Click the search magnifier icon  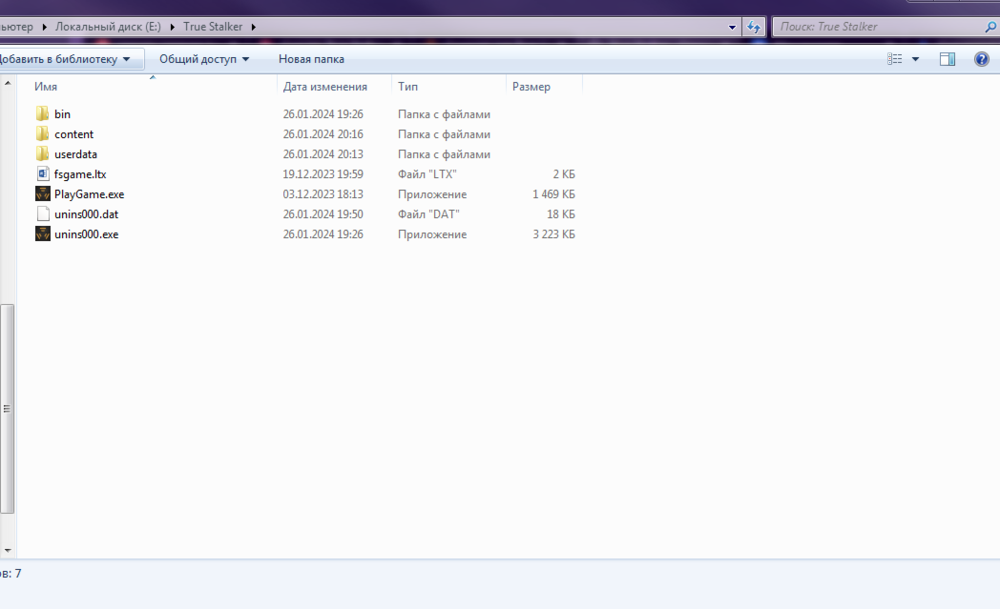(x=990, y=27)
